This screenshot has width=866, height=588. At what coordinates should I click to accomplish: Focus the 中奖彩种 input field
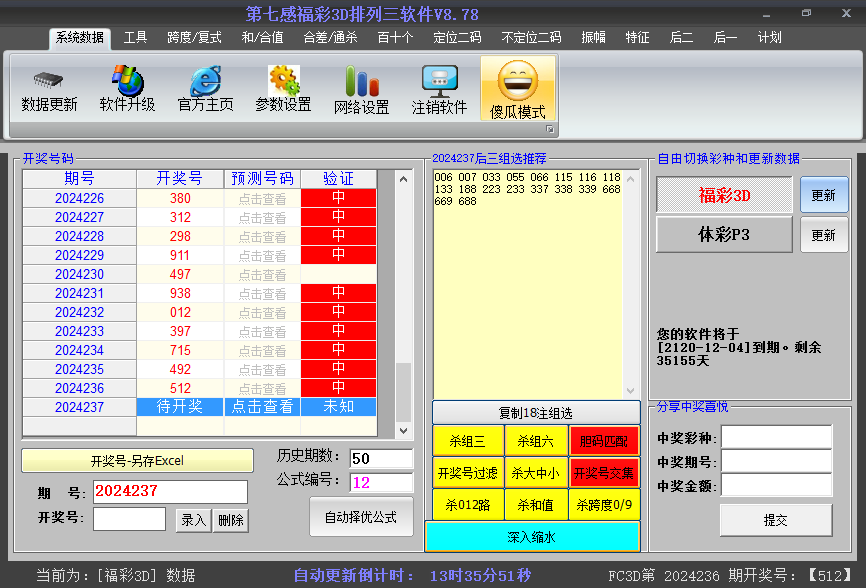click(x=777, y=437)
